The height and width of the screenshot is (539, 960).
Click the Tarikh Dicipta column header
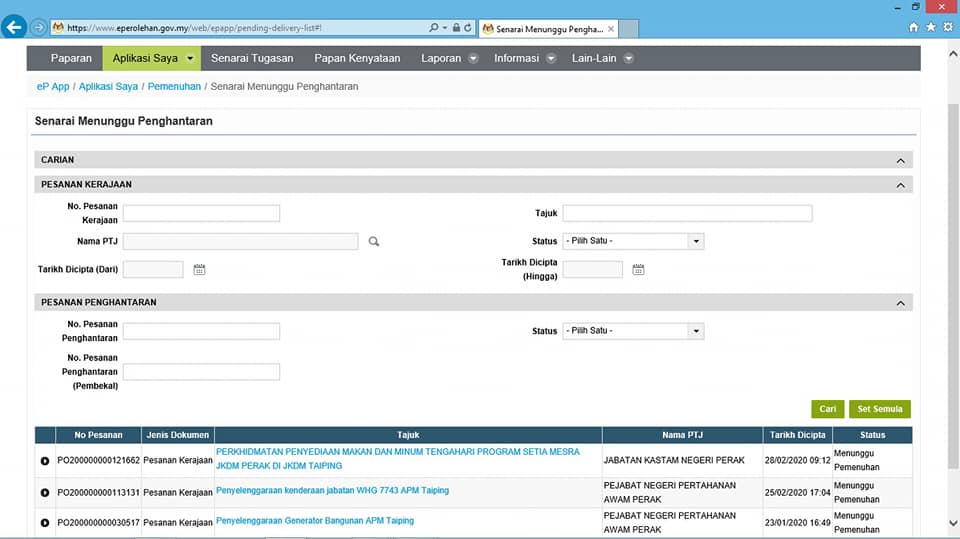798,435
